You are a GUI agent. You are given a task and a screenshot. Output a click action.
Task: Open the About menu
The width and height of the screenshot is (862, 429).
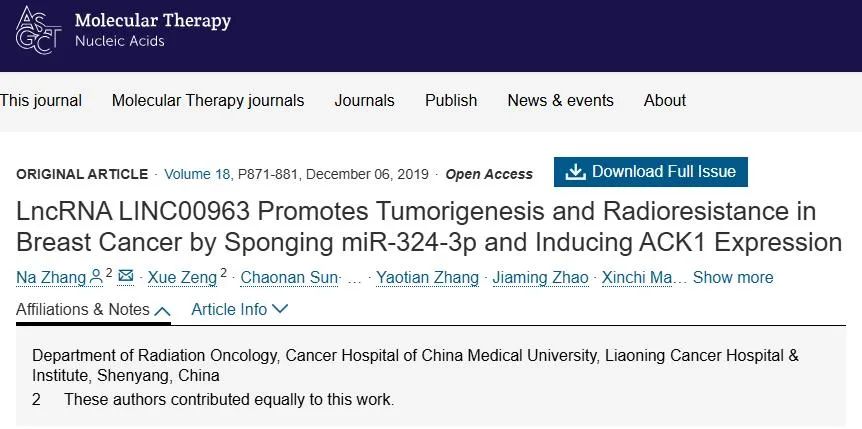tap(665, 101)
